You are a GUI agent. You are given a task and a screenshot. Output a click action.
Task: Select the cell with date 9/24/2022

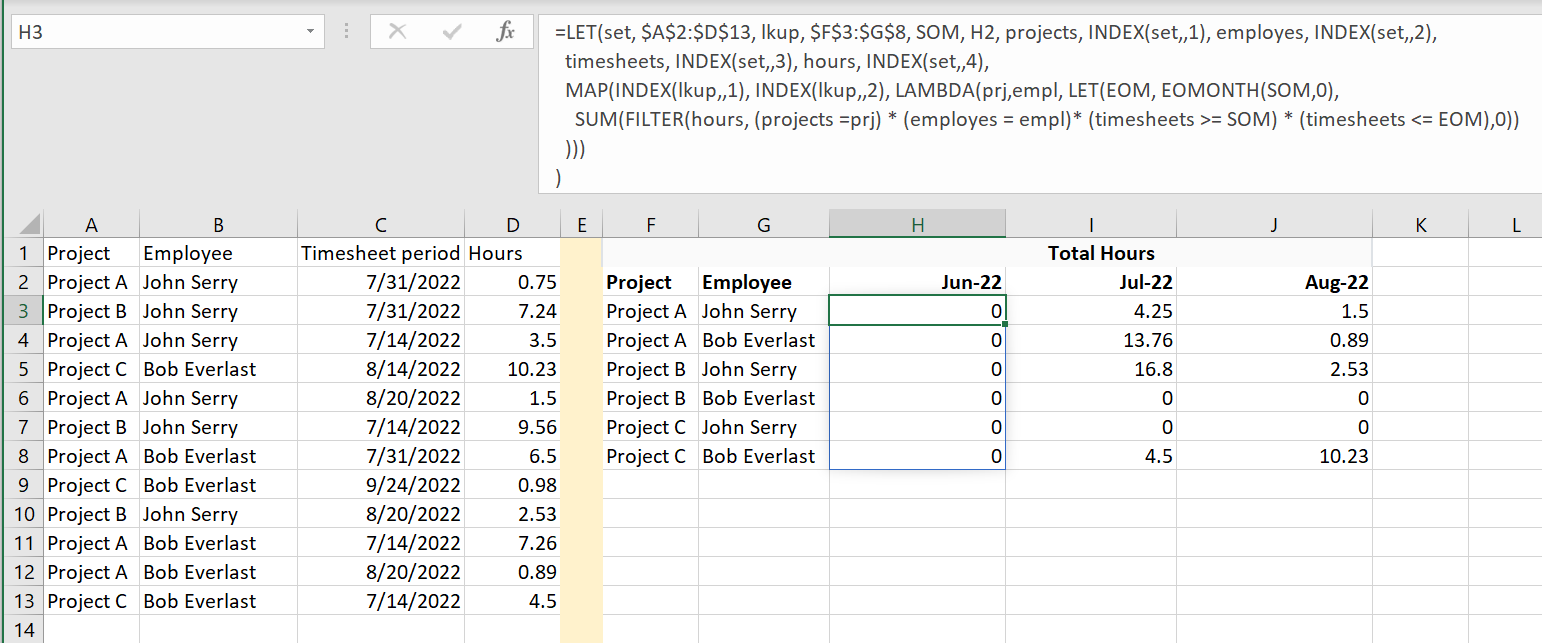pos(380,485)
